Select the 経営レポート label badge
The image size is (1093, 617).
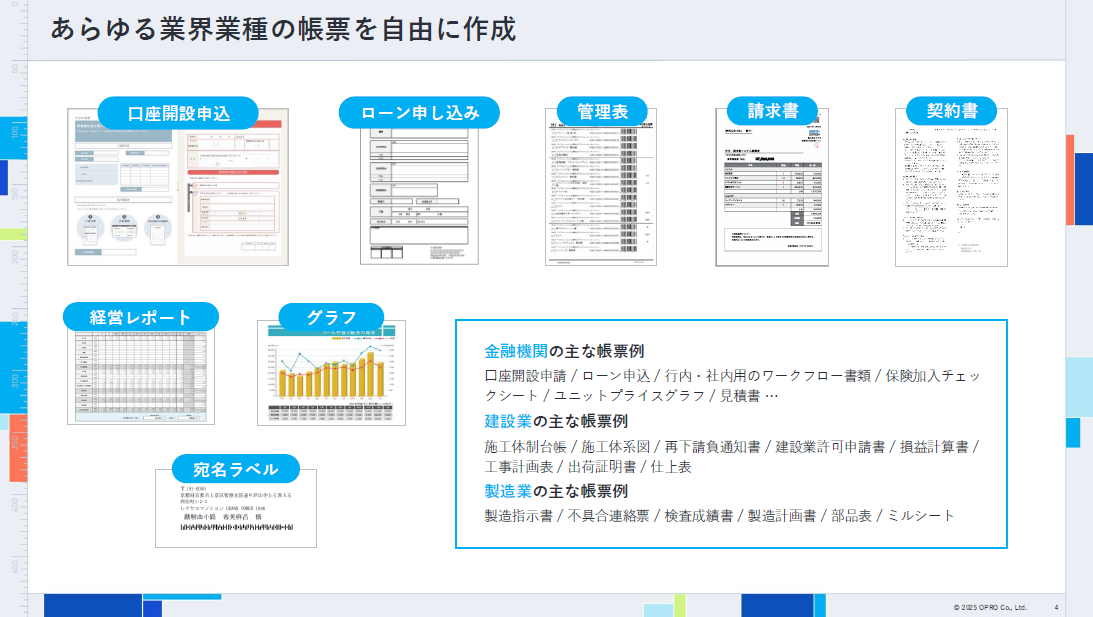point(141,317)
